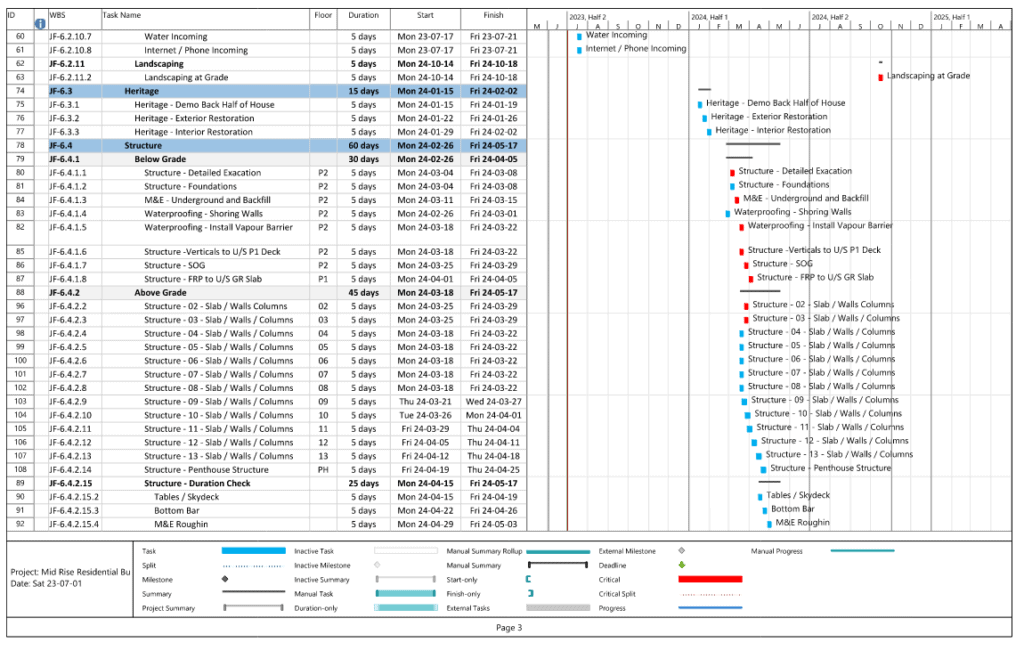This screenshot has width=1024, height=651.
Task: Select the green Deadline arrow icon in the legend
Action: pos(682,565)
